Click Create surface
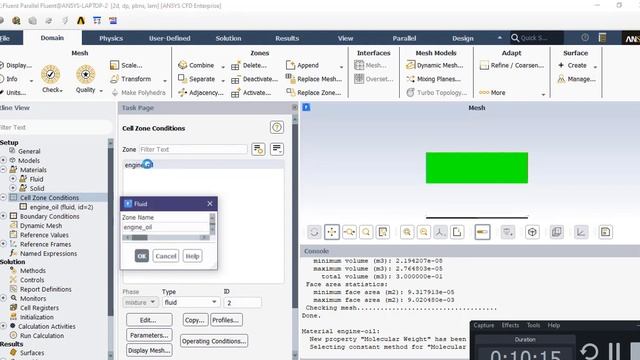 [x=572, y=65]
